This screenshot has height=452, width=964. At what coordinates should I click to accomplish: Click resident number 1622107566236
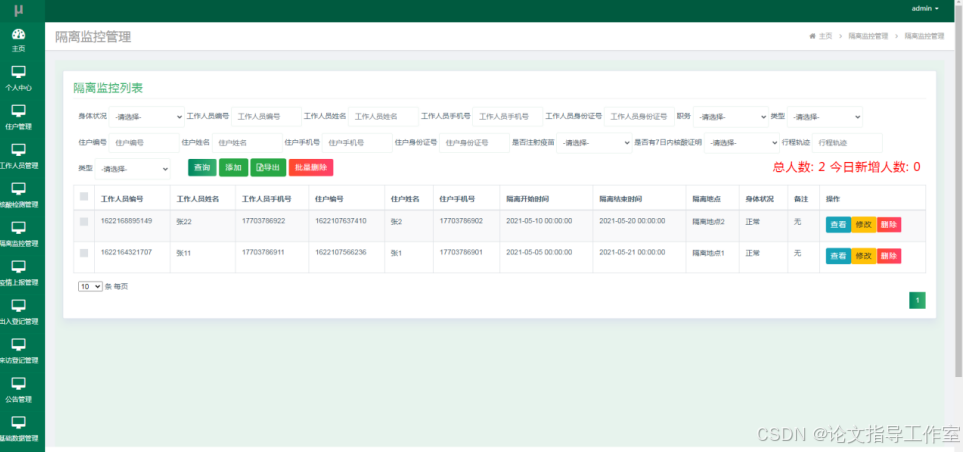coord(341,252)
